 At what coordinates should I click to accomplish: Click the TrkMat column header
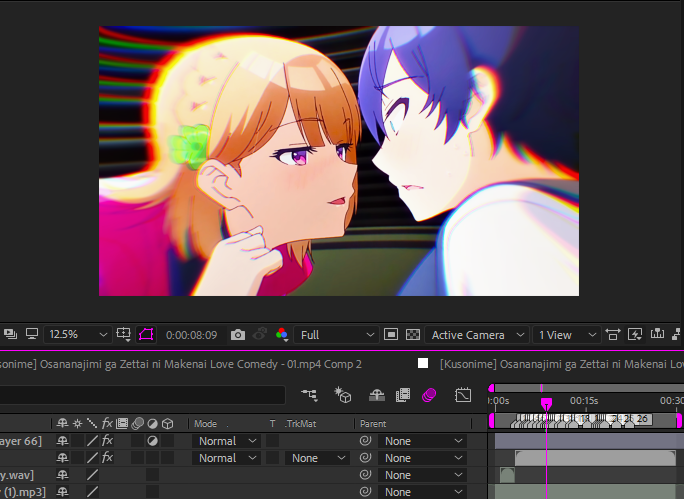point(300,424)
